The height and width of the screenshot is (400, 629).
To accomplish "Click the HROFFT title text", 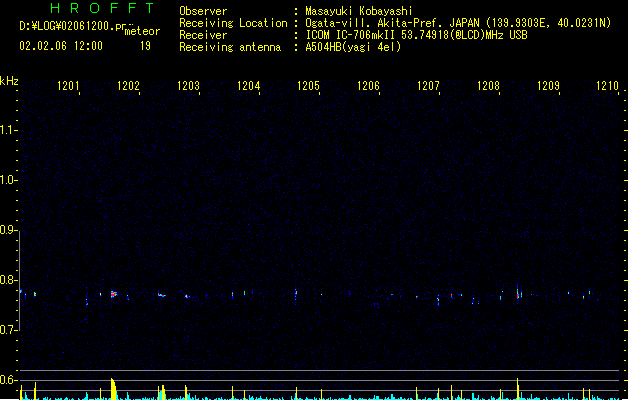I will tap(102, 8).
